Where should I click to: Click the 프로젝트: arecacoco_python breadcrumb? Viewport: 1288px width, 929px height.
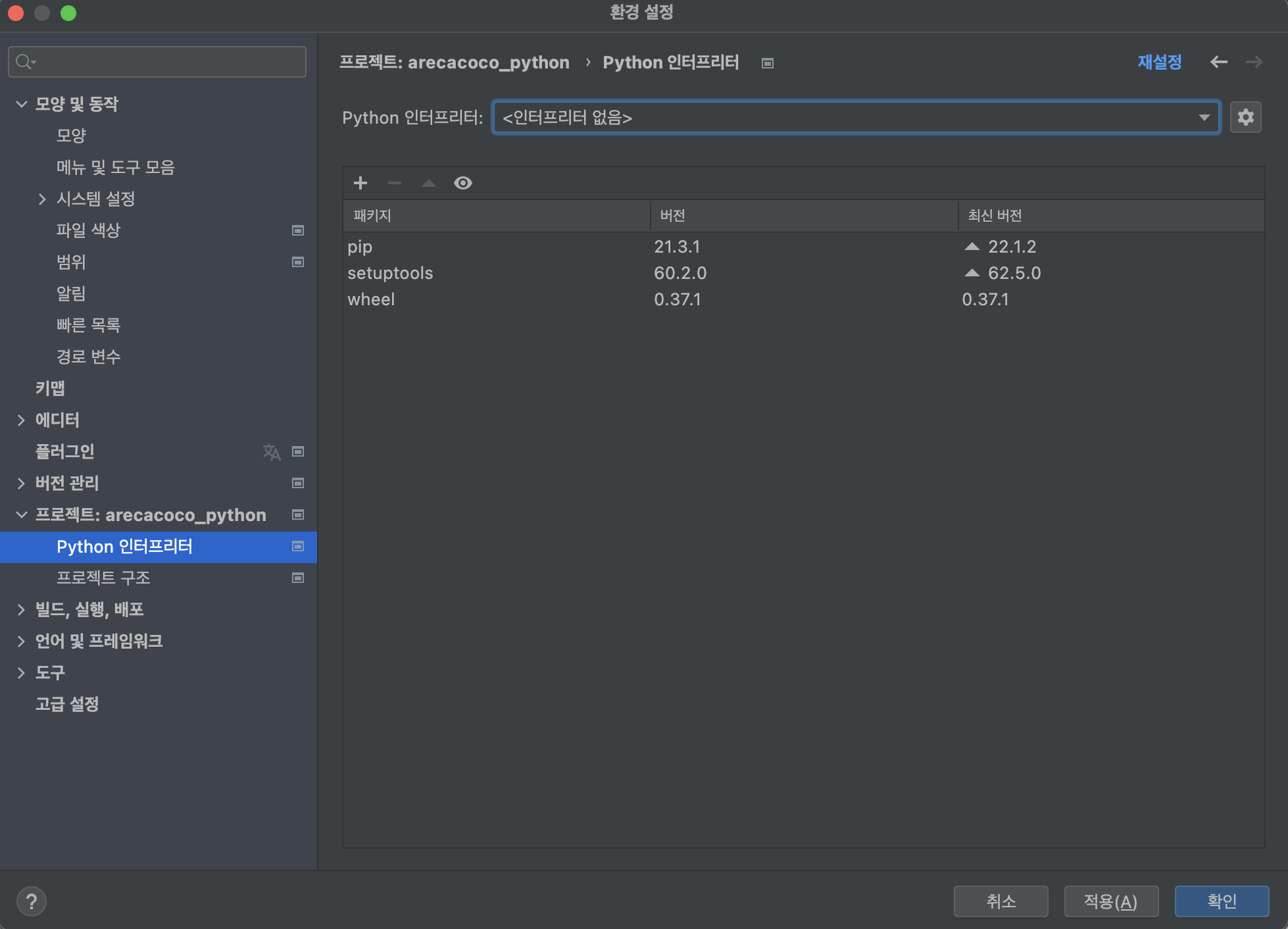tap(454, 63)
